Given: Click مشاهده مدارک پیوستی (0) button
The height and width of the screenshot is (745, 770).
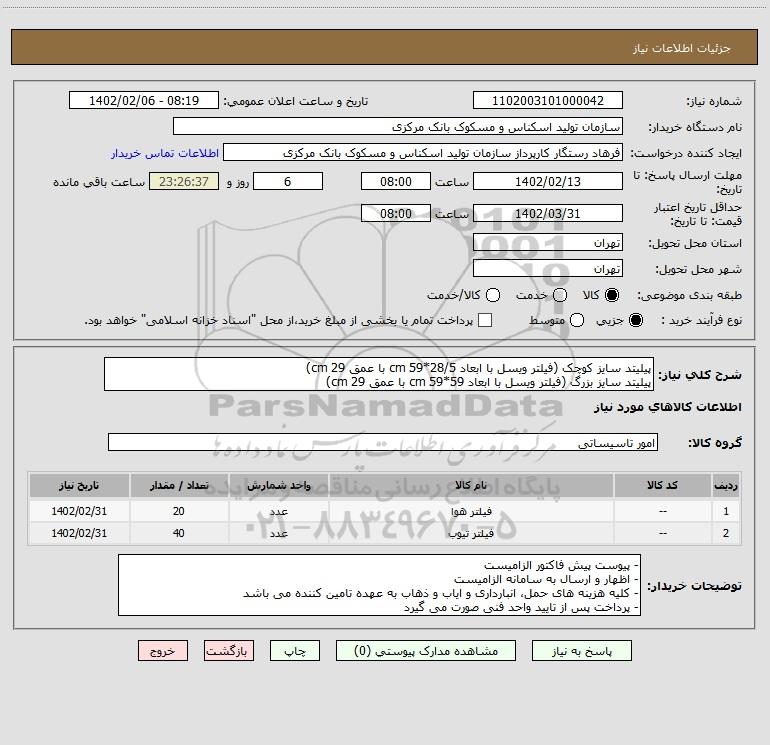Looking at the screenshot, I should (x=426, y=651).
